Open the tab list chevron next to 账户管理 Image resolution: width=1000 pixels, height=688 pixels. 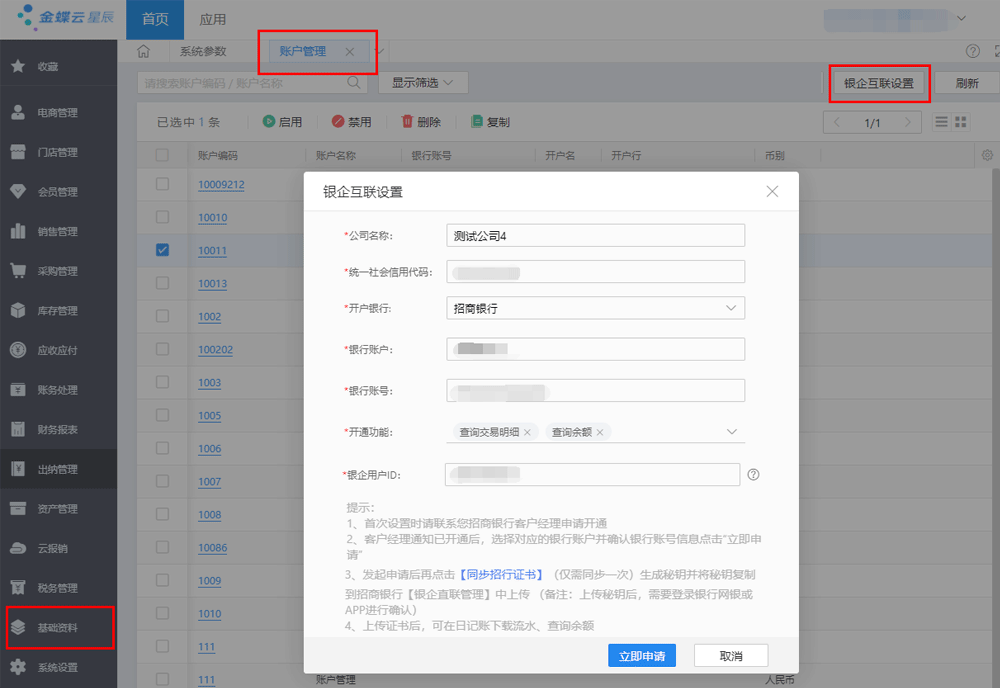380,51
